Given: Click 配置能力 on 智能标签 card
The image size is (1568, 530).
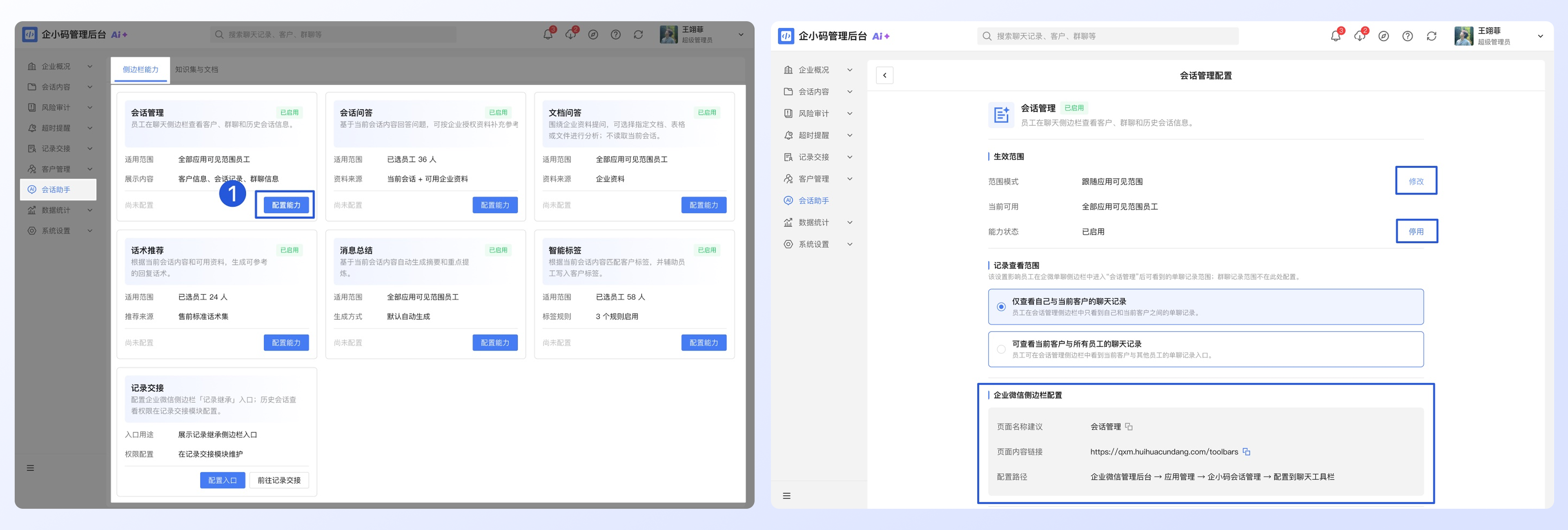Looking at the screenshot, I should pyautogui.click(x=704, y=343).
